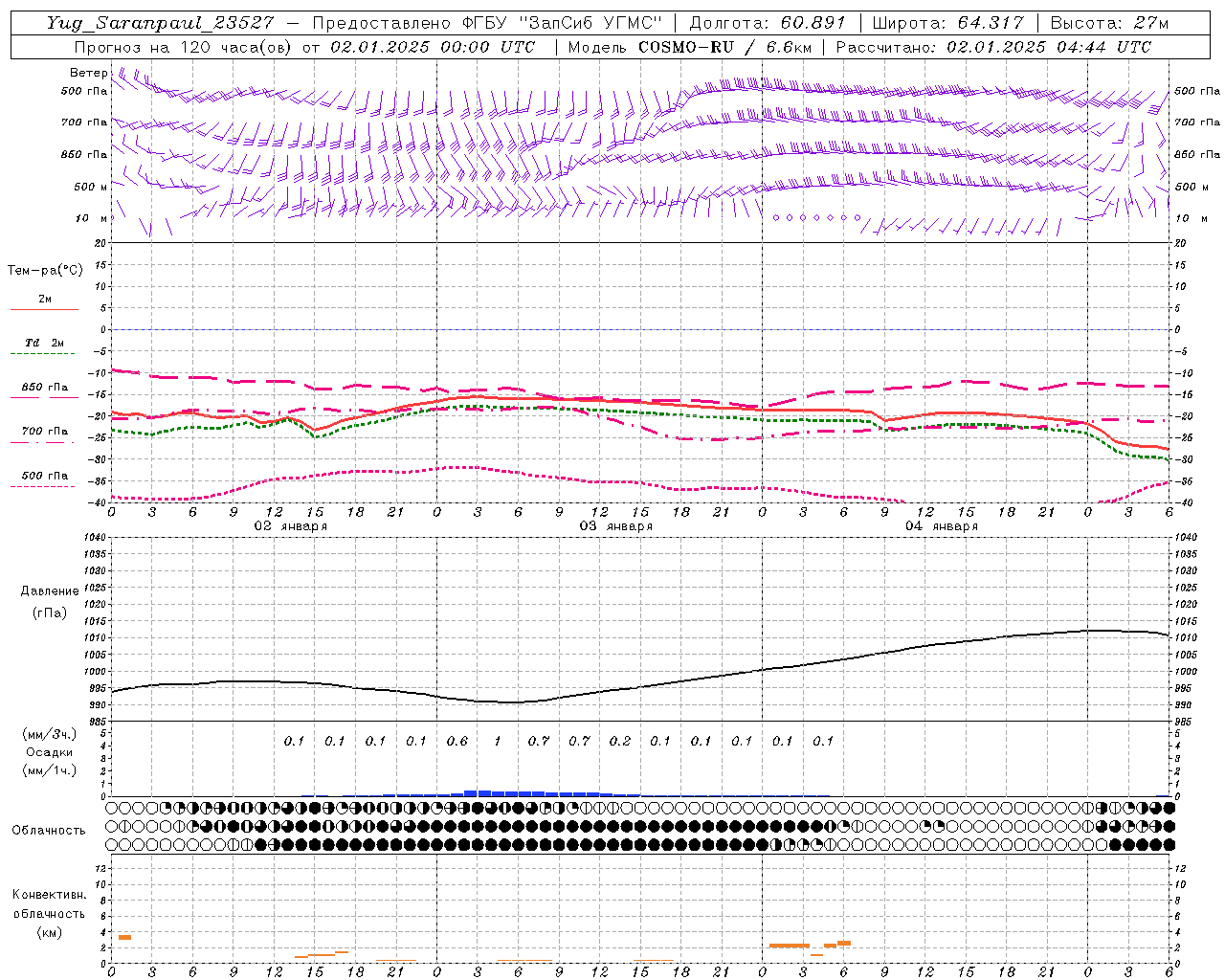Click the '02 января' date label
Viewport: 1225px width, 980px height.
[290, 526]
